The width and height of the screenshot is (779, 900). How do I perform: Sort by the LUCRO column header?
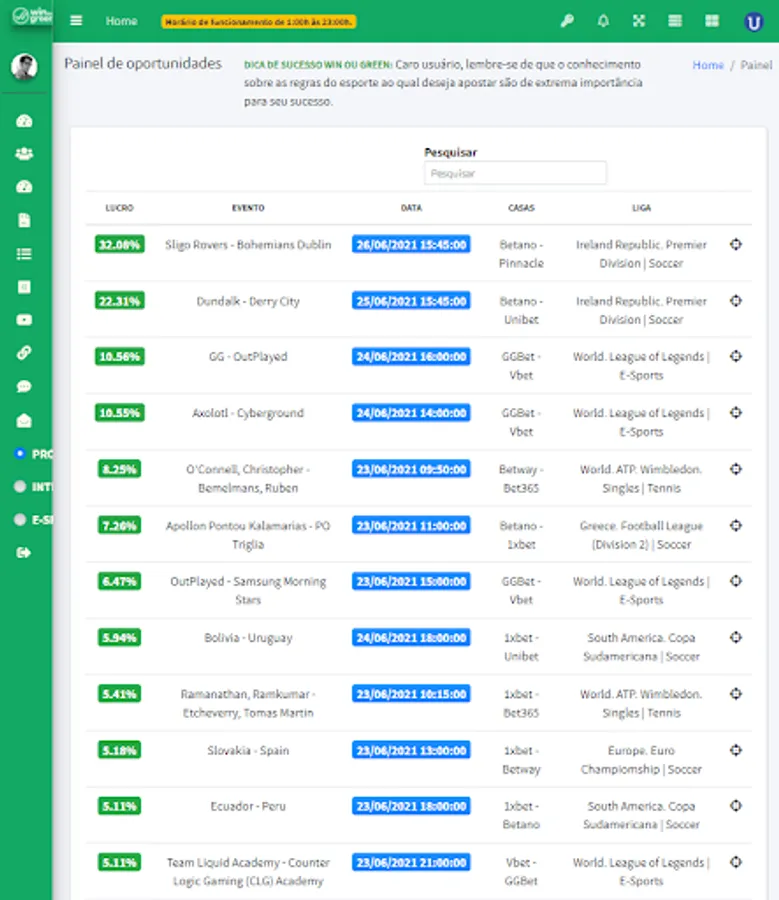[119, 208]
